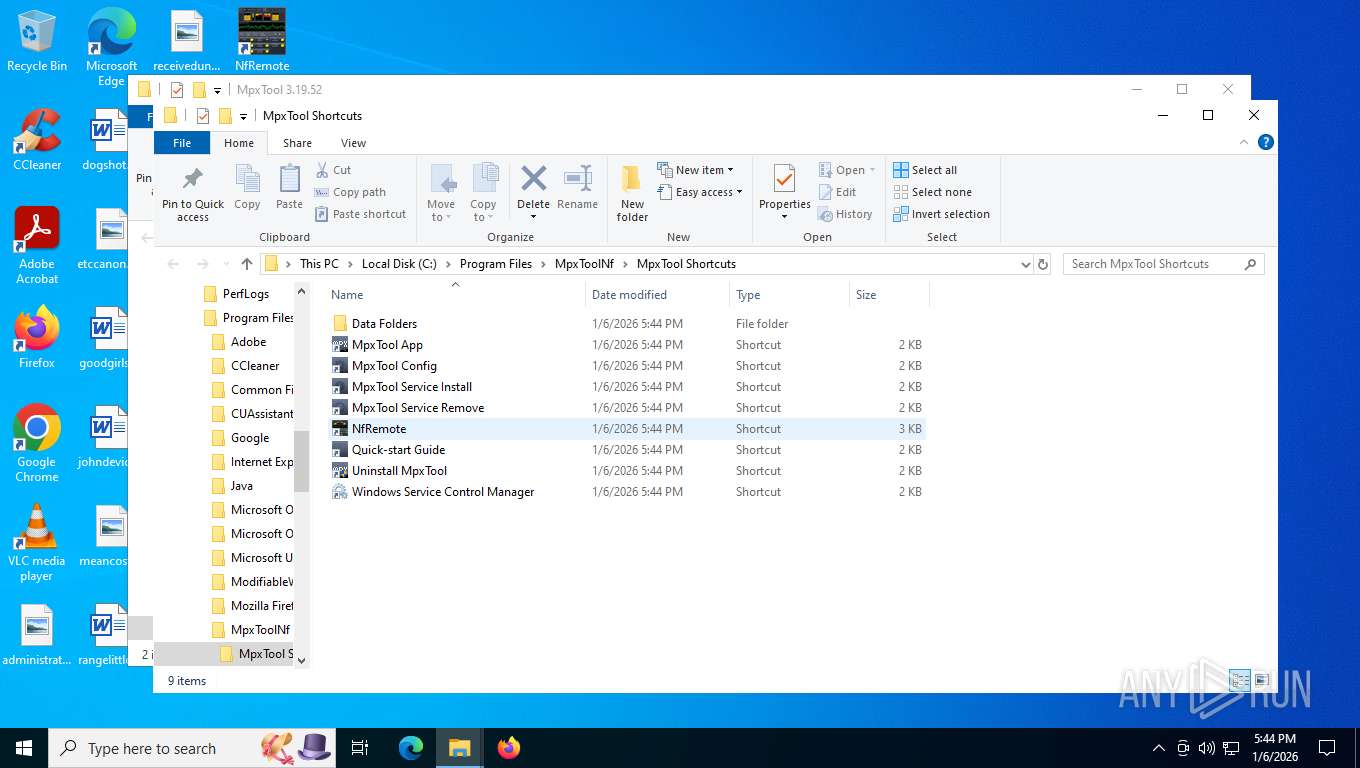This screenshot has width=1360, height=768.
Task: Click the Search MpxTool Shortcuts field
Action: point(1163,264)
